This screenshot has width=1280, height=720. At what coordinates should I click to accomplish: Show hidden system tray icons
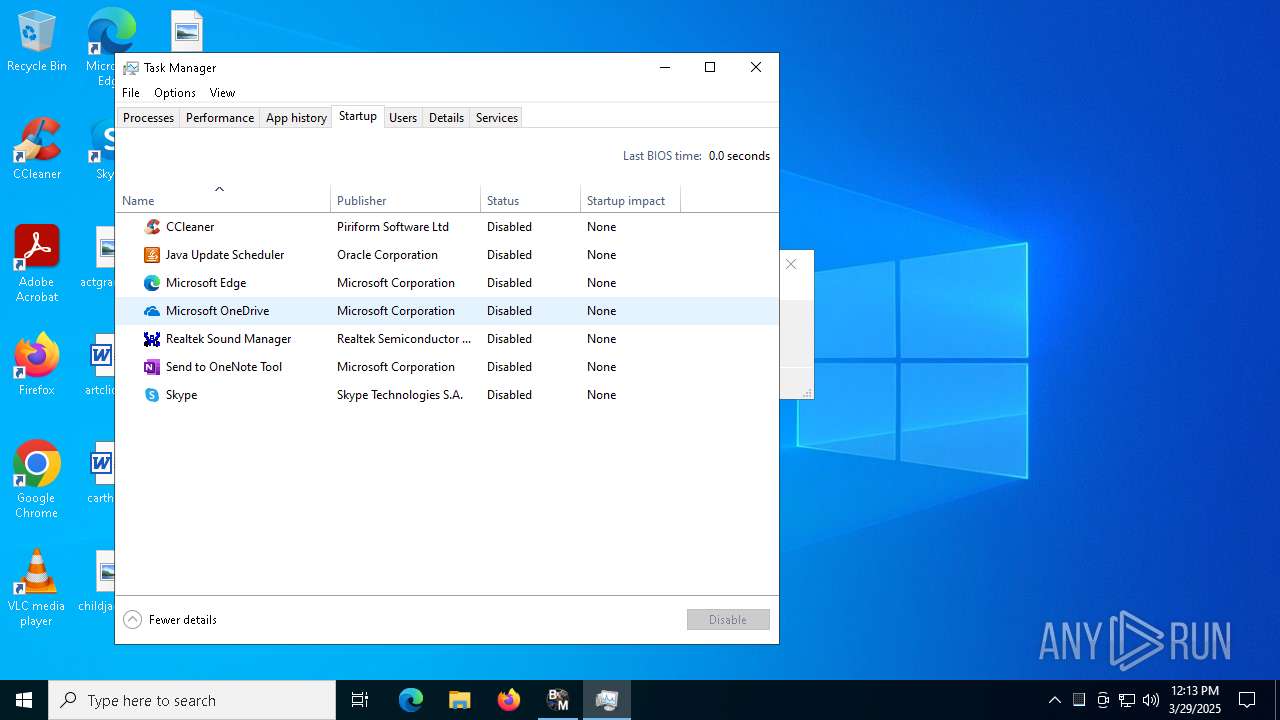1055,700
